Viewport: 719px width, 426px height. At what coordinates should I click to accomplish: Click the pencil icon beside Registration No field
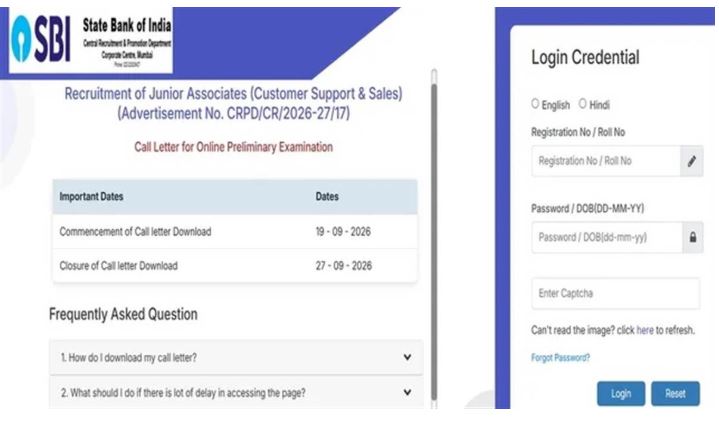point(691,161)
